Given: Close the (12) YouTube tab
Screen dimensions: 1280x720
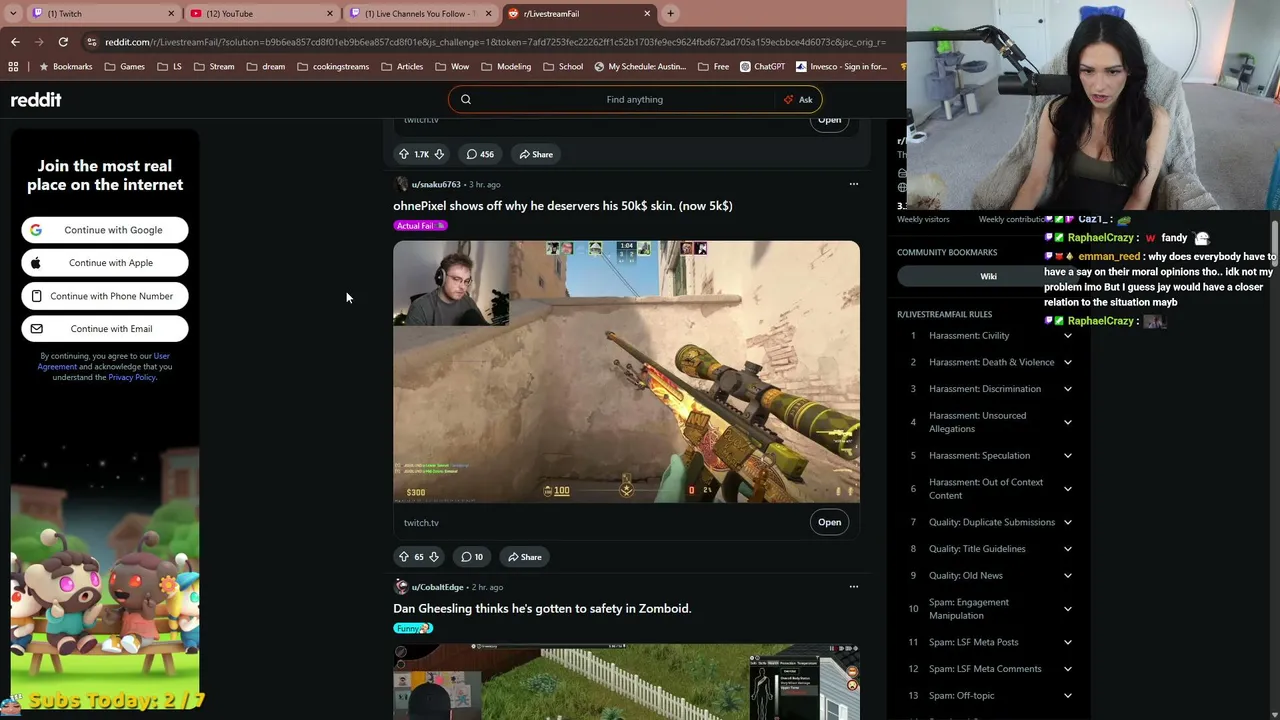Looking at the screenshot, I should [330, 14].
